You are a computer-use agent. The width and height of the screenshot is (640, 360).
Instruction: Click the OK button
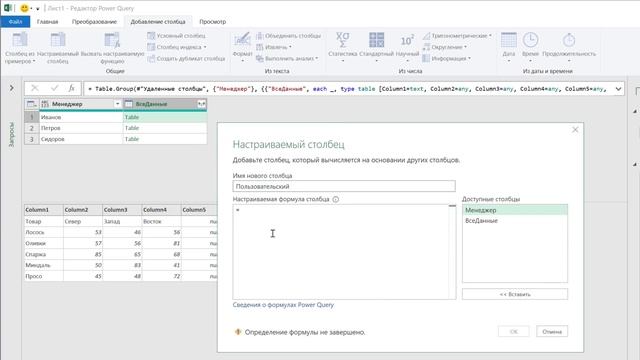[513, 331]
